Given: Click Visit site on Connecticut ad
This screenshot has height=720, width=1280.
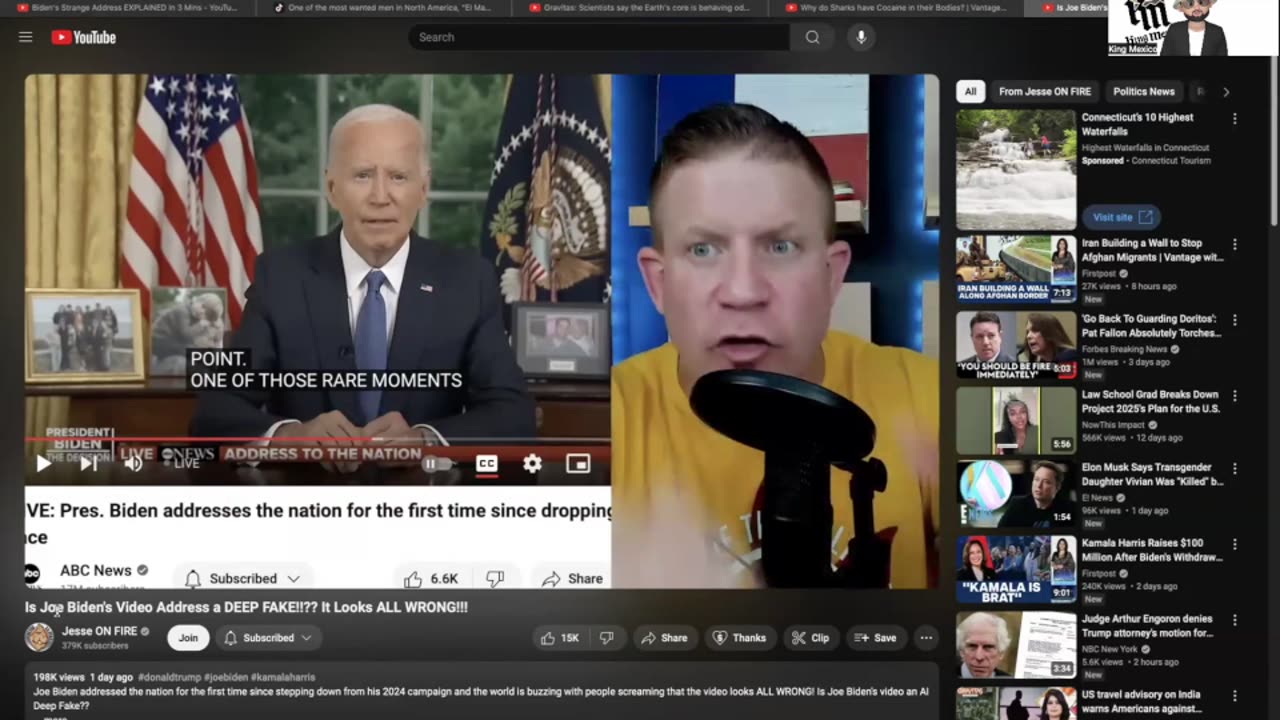Looking at the screenshot, I should point(1121,217).
